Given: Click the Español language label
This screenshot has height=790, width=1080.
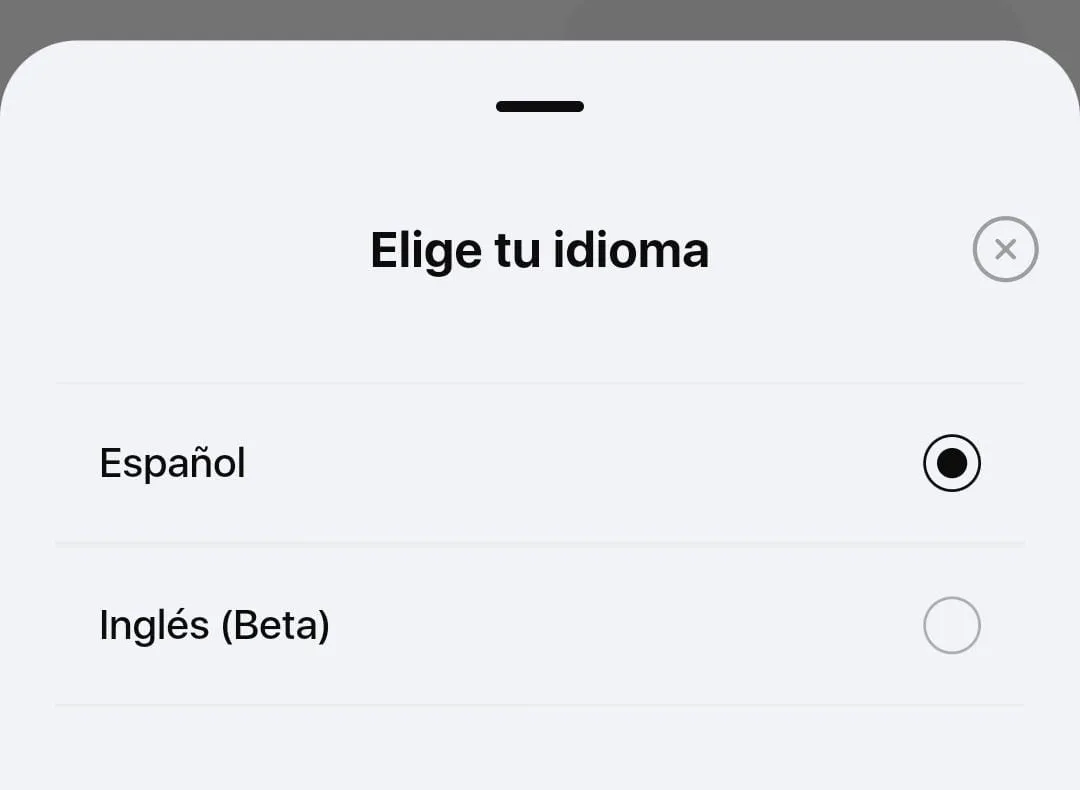Looking at the screenshot, I should (172, 463).
